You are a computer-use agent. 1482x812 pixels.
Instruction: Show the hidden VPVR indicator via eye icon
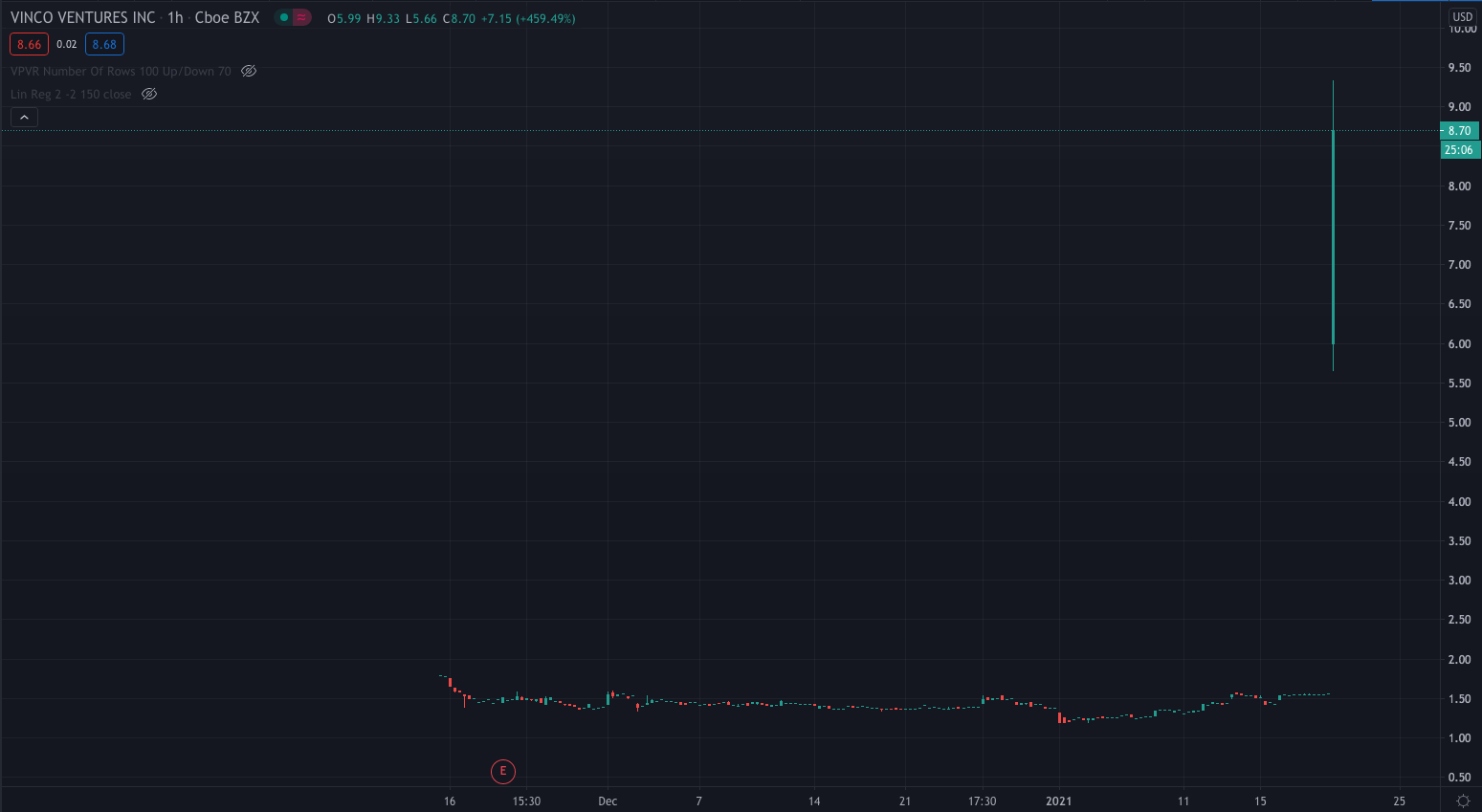tap(249, 71)
